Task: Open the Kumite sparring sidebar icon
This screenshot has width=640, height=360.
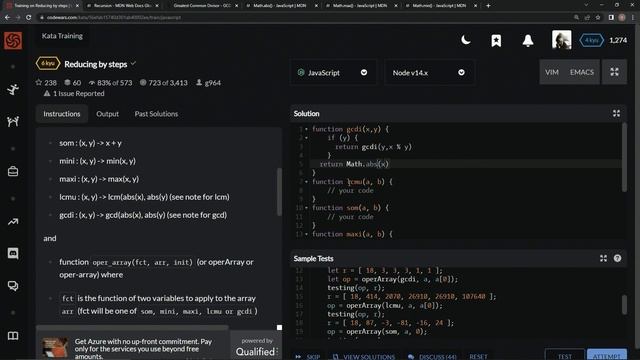Action: tap(13, 121)
